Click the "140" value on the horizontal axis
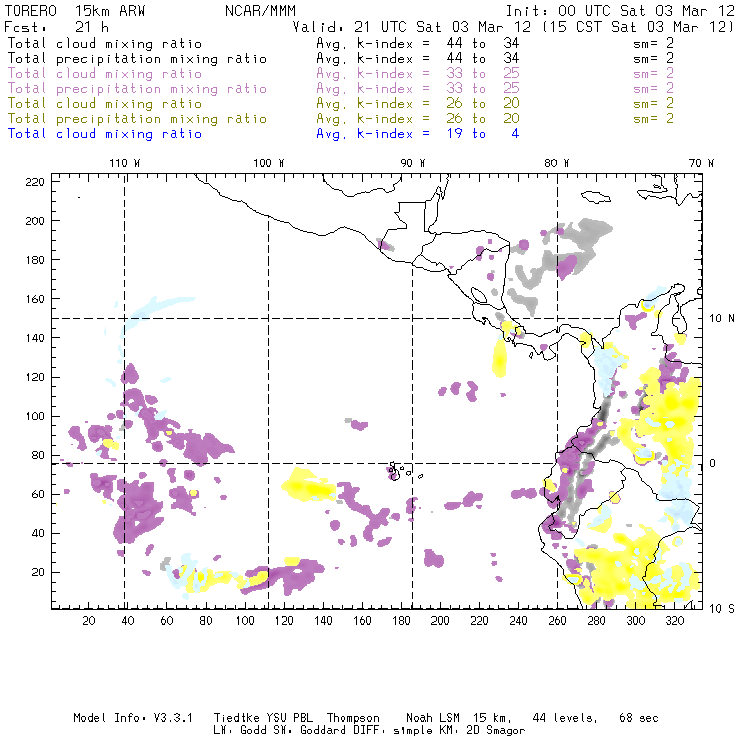This screenshot has height=740, width=740. pos(323,621)
